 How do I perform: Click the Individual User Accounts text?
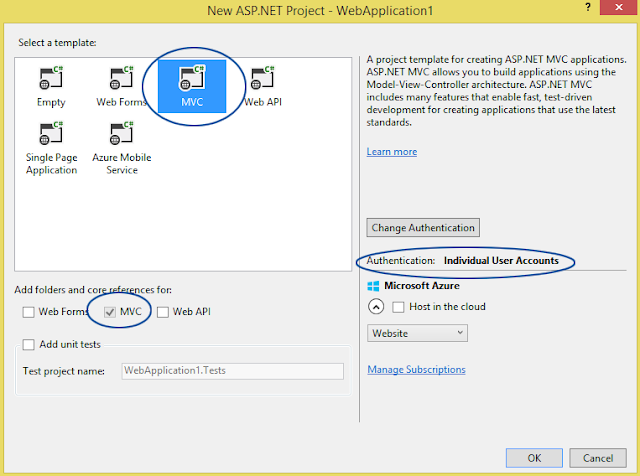click(x=501, y=260)
